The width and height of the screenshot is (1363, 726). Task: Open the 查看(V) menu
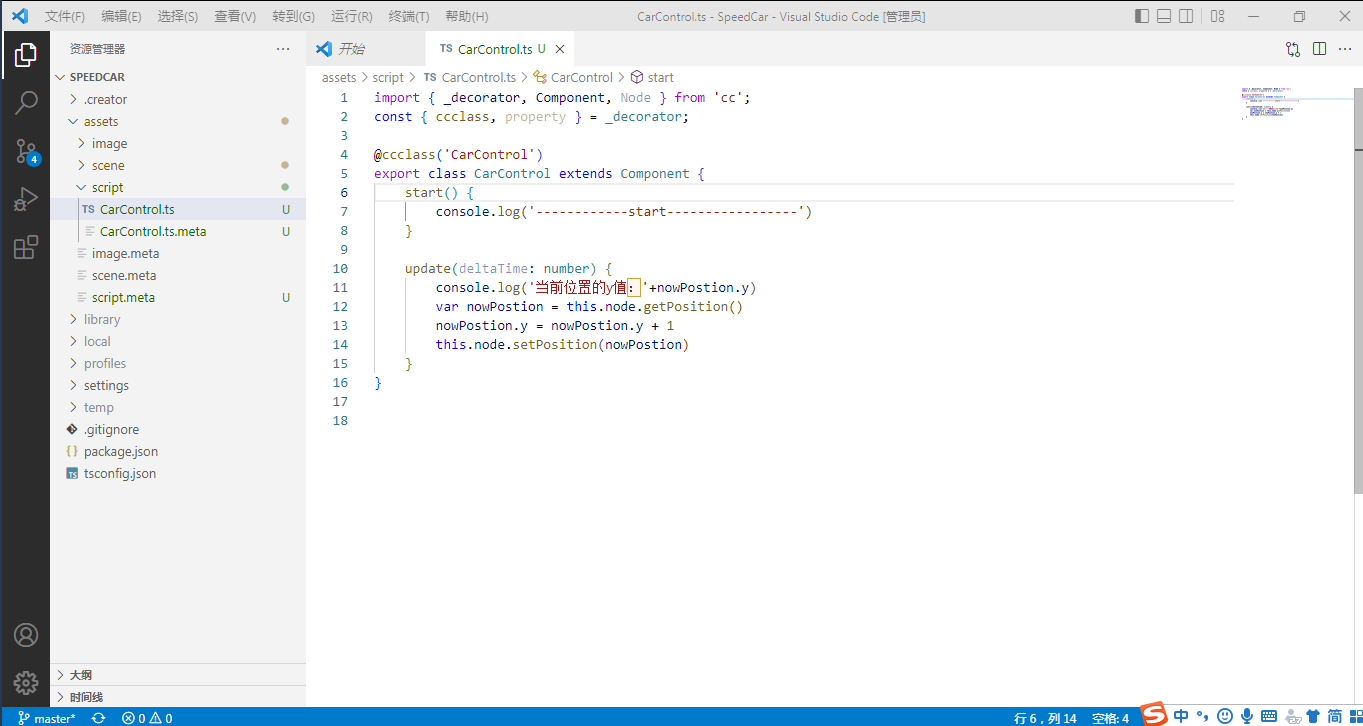pos(235,17)
